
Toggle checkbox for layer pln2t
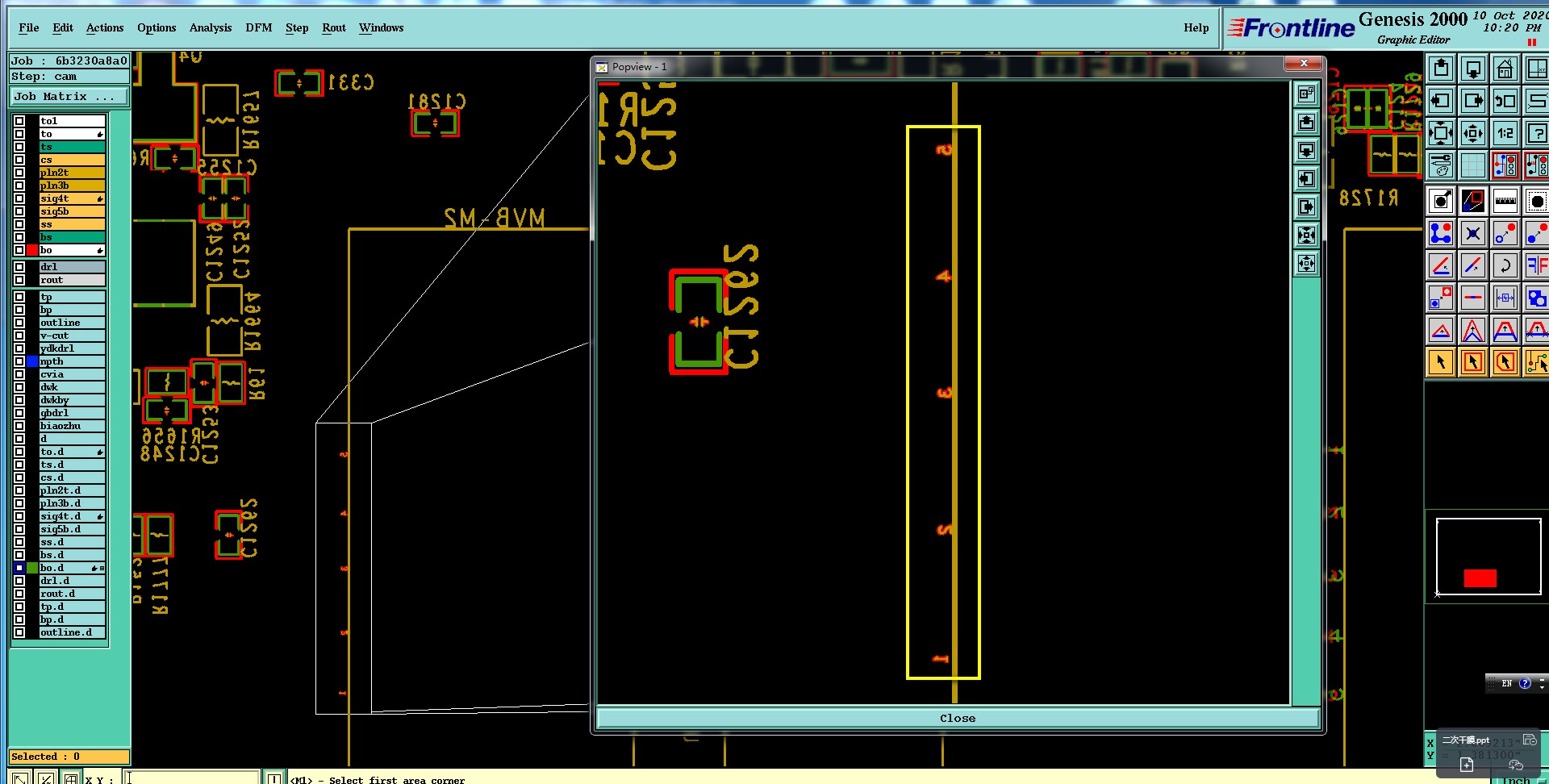pyautogui.click(x=19, y=173)
